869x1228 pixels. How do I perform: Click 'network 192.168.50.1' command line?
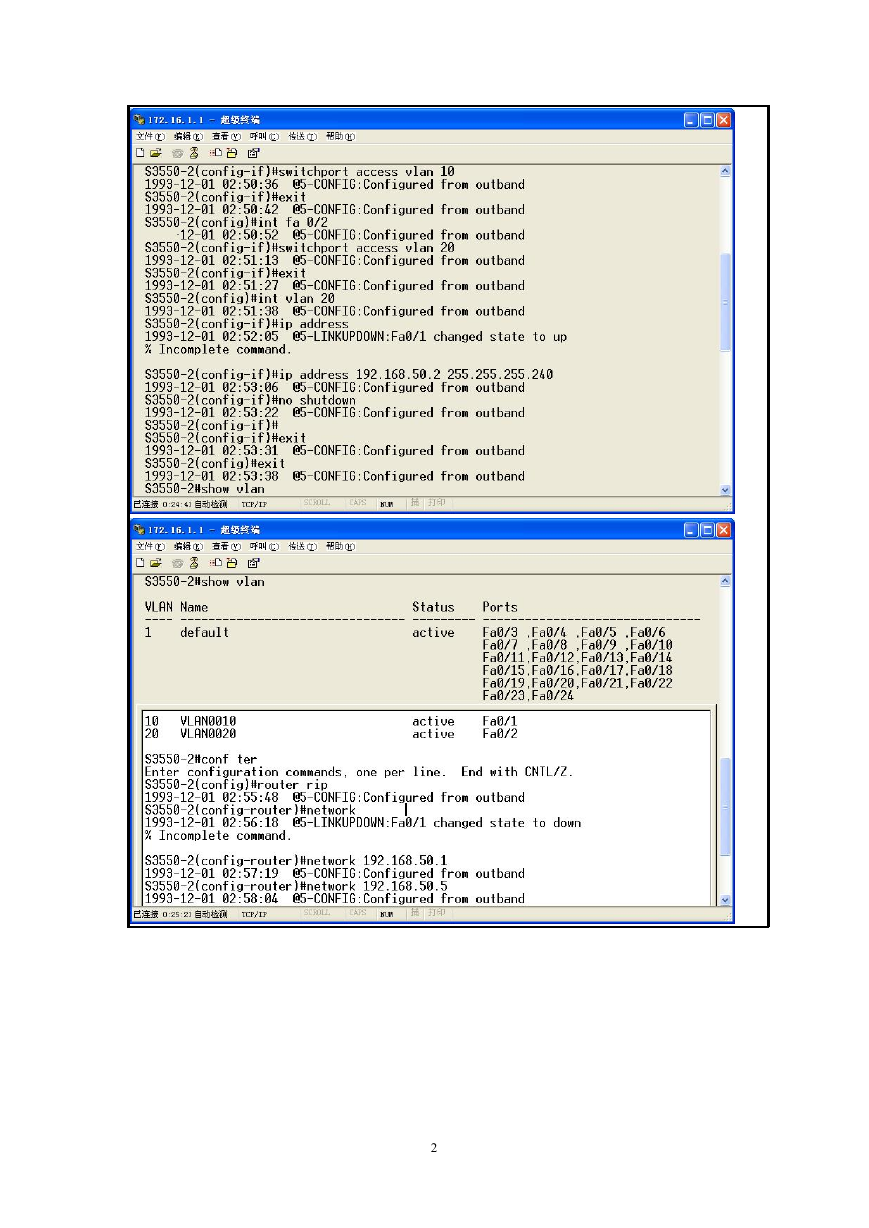click(x=295, y=861)
